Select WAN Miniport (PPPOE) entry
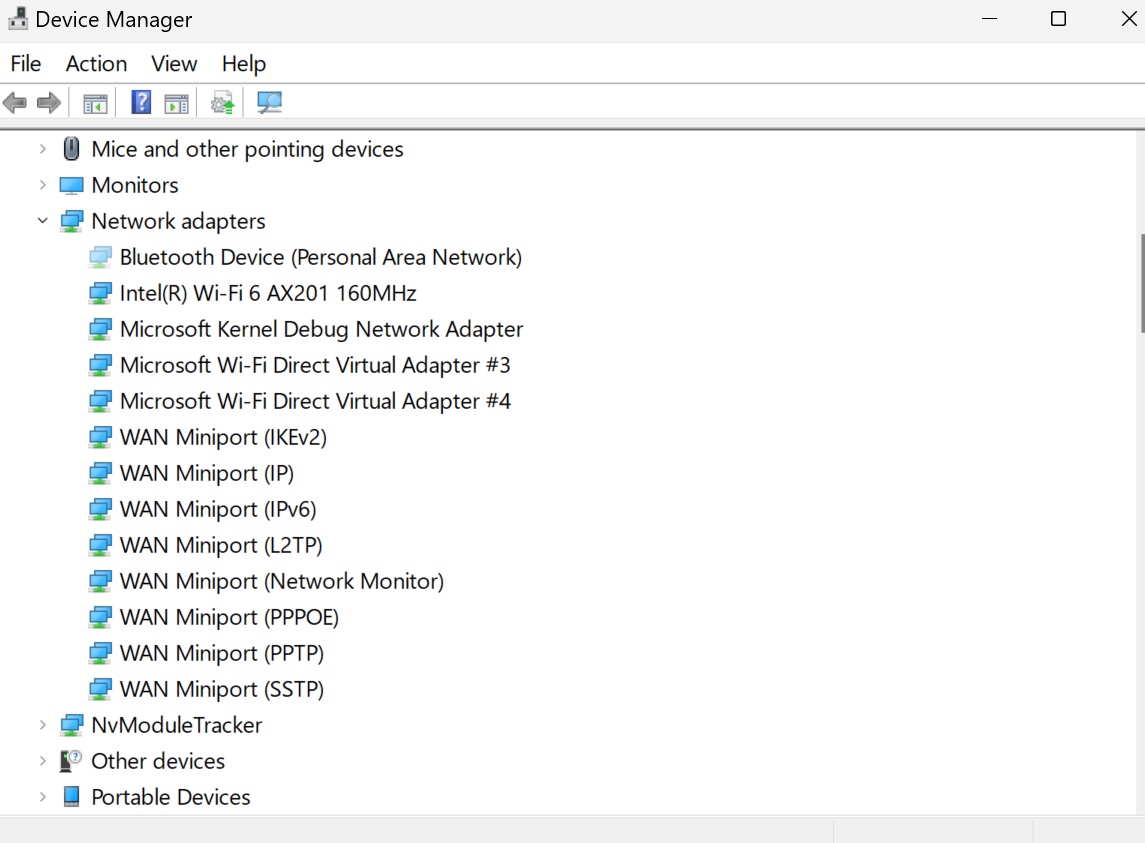The image size is (1145, 843). click(229, 617)
